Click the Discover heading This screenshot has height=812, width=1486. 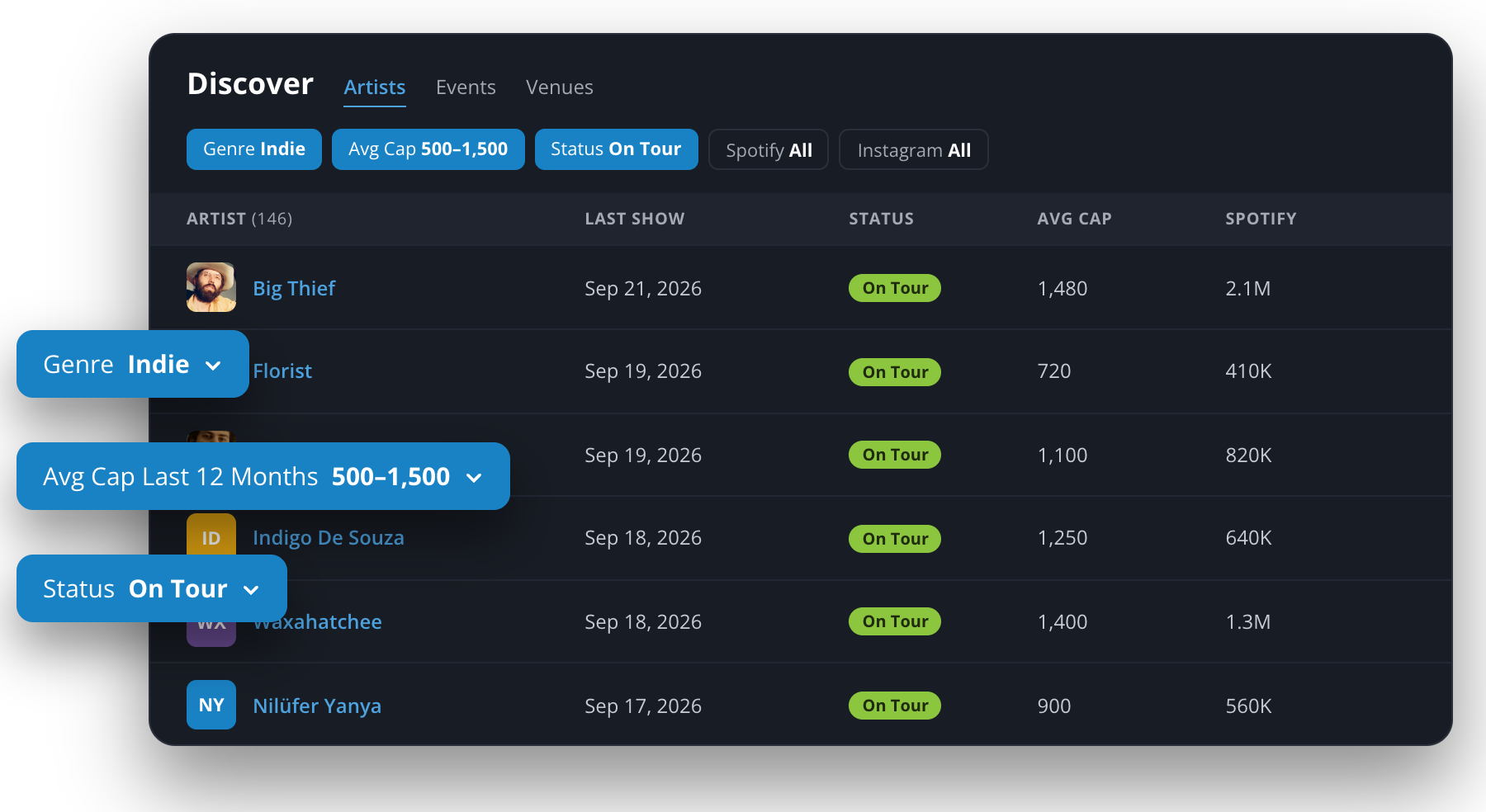[250, 84]
